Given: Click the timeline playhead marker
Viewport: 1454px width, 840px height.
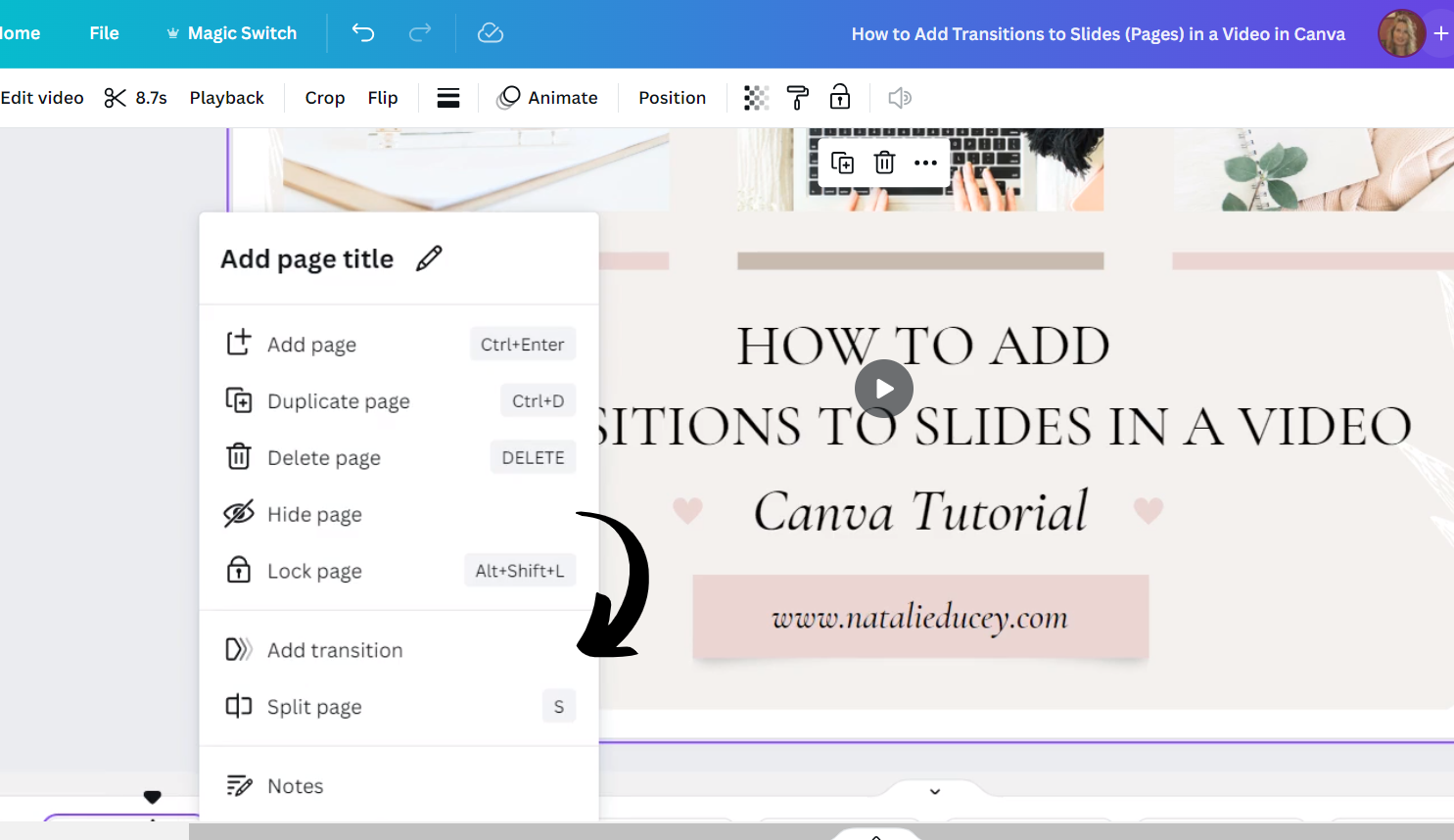Looking at the screenshot, I should pyautogui.click(x=152, y=797).
